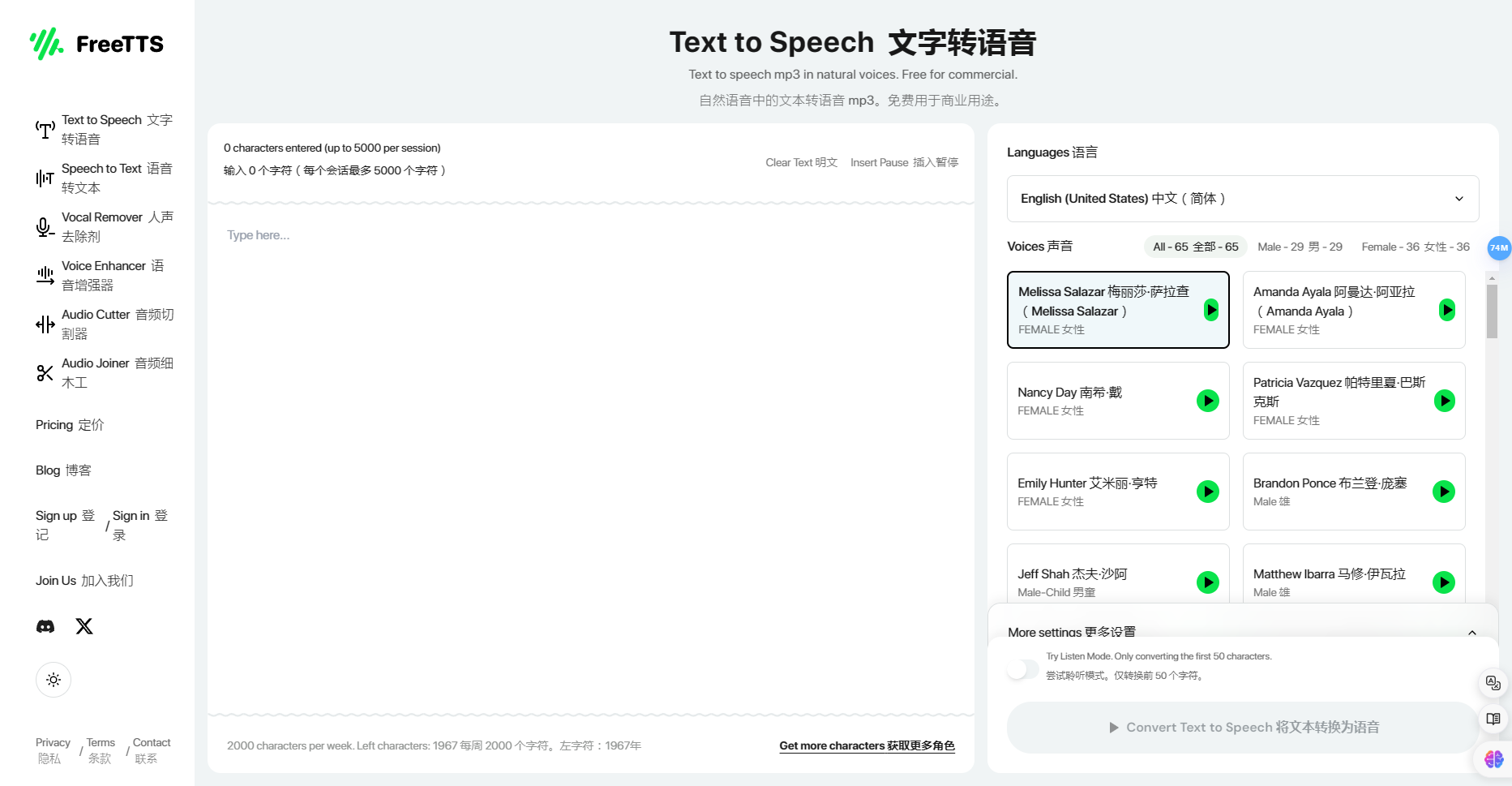Open the Join Us link
Viewport: 1512px width, 786px height.
[84, 581]
